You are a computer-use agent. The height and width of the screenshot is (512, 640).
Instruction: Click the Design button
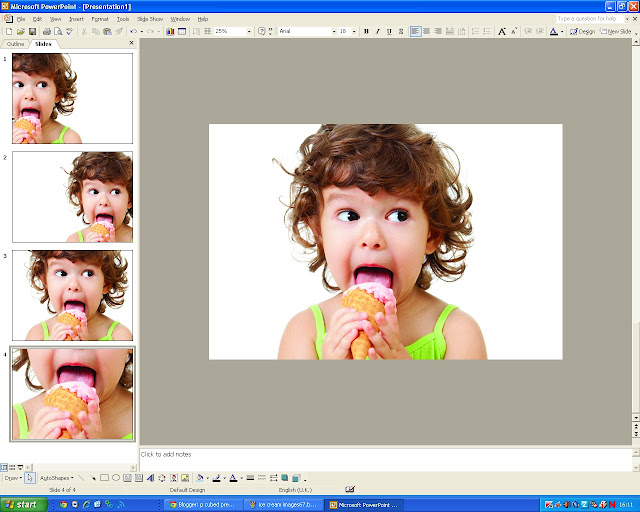tap(583, 32)
